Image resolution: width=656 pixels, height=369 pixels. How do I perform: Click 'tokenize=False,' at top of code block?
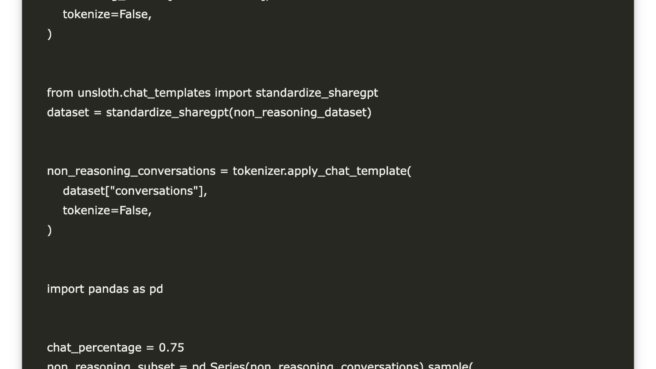pos(107,14)
